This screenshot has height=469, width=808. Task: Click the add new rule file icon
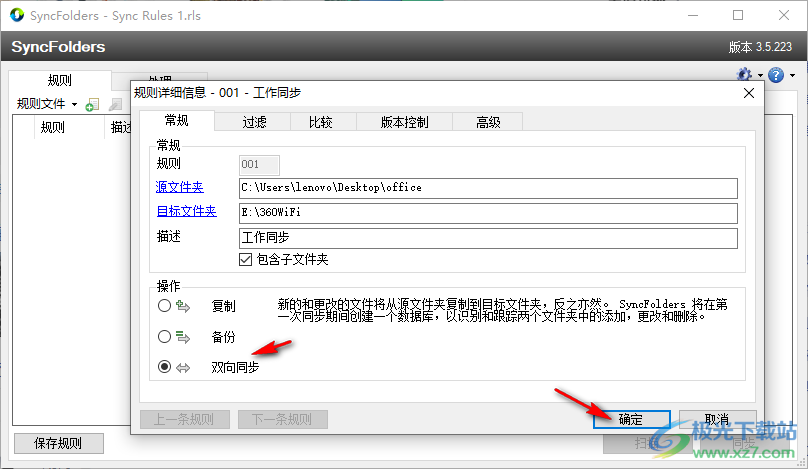pyautogui.click(x=92, y=105)
